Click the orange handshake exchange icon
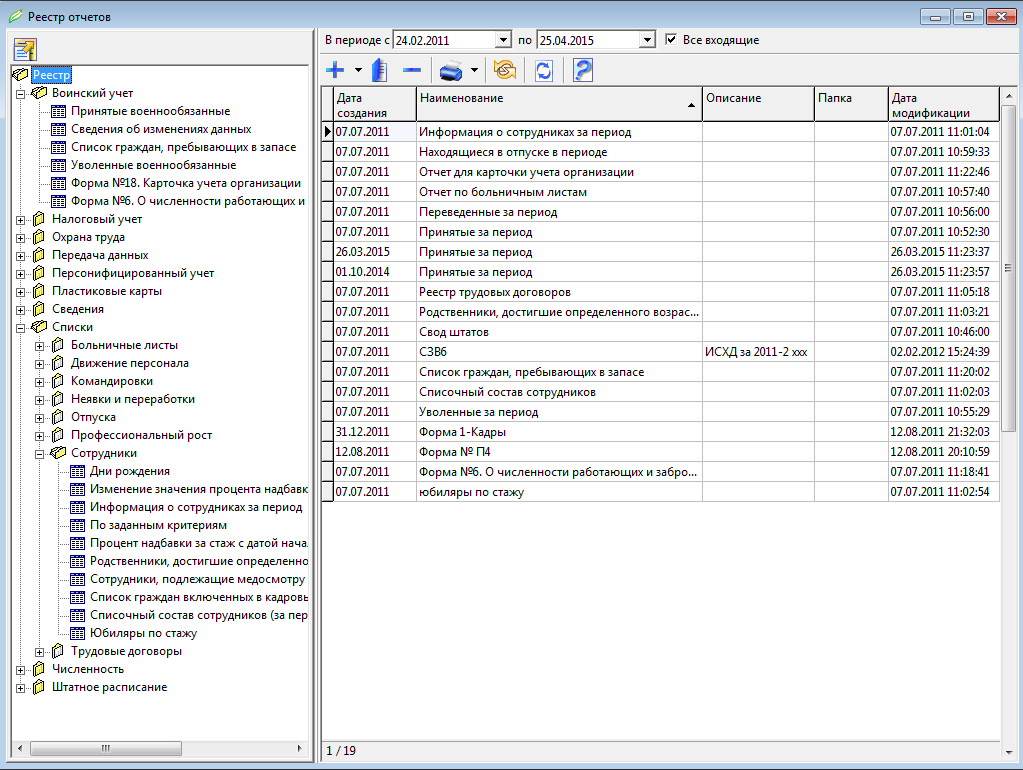Image resolution: width=1023 pixels, height=770 pixels. [505, 70]
